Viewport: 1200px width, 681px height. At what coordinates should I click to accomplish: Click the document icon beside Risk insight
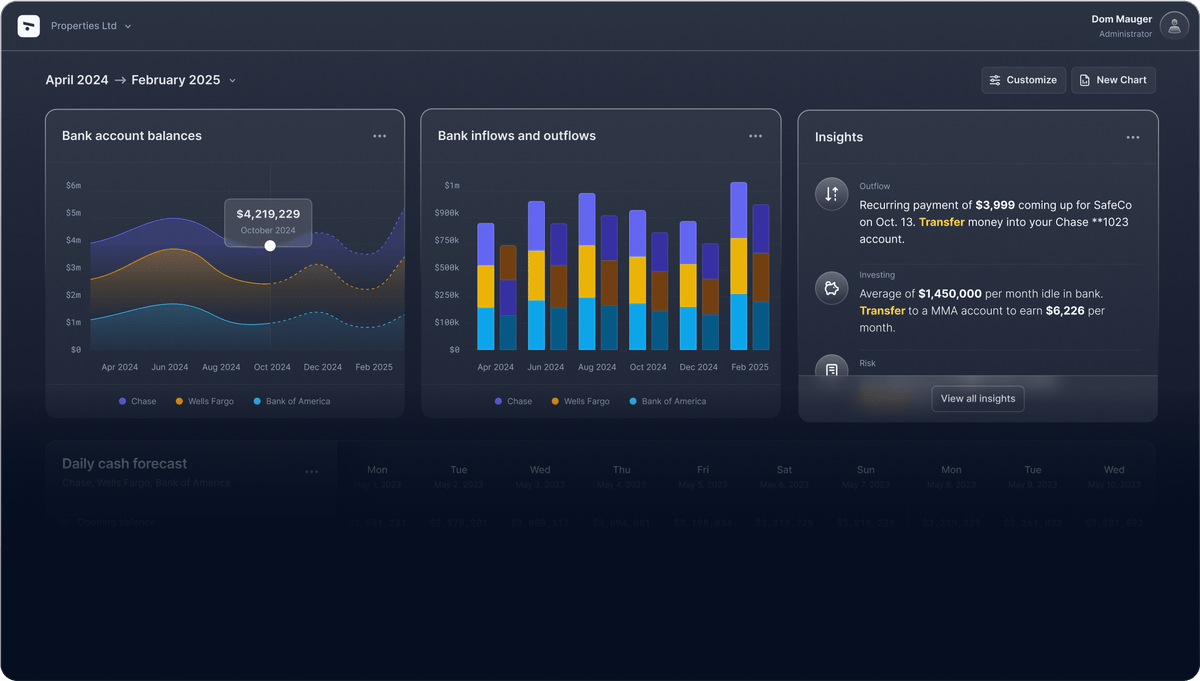pos(831,369)
